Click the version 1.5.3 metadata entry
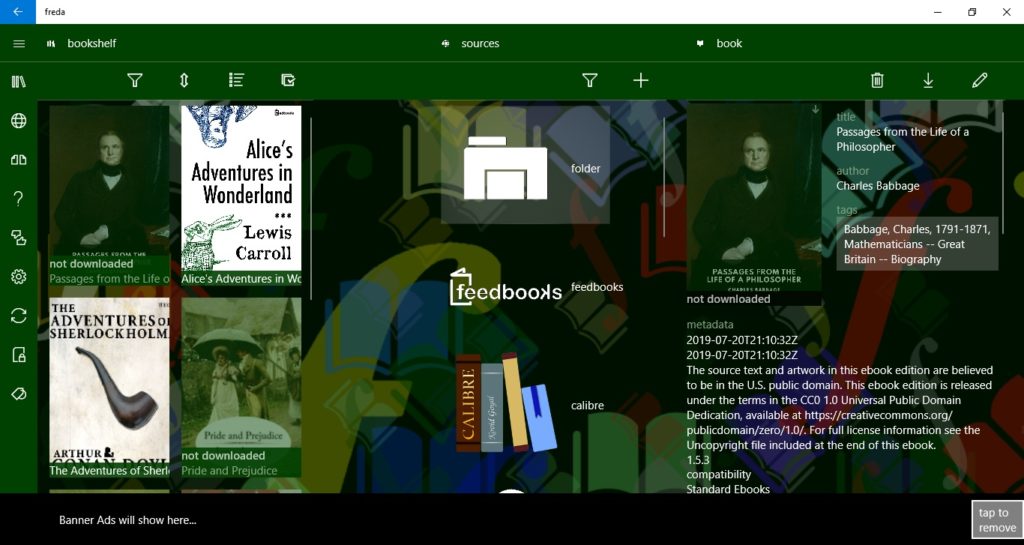 pyautogui.click(x=698, y=459)
